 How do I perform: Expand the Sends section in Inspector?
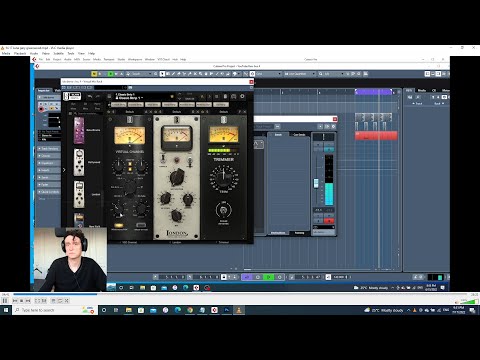coord(49,177)
